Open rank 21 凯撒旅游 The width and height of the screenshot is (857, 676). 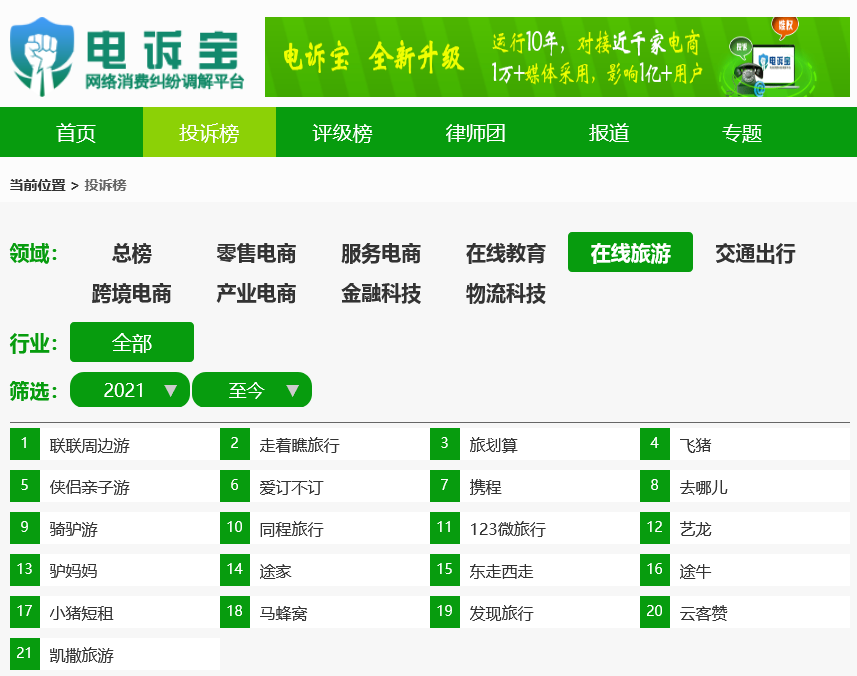pos(115,654)
